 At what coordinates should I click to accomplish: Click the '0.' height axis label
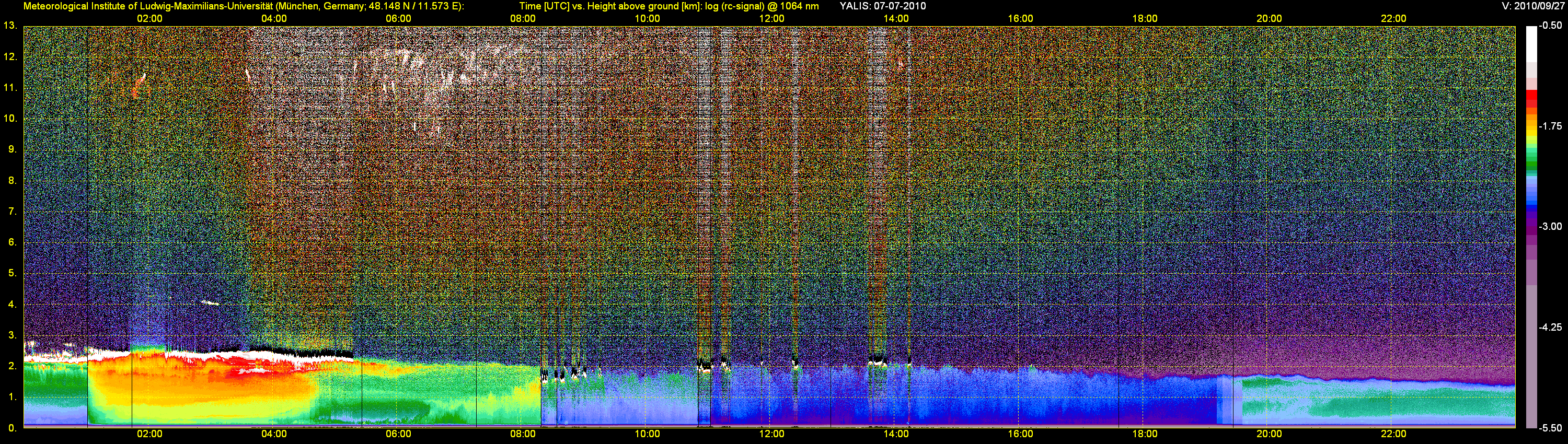click(x=12, y=428)
